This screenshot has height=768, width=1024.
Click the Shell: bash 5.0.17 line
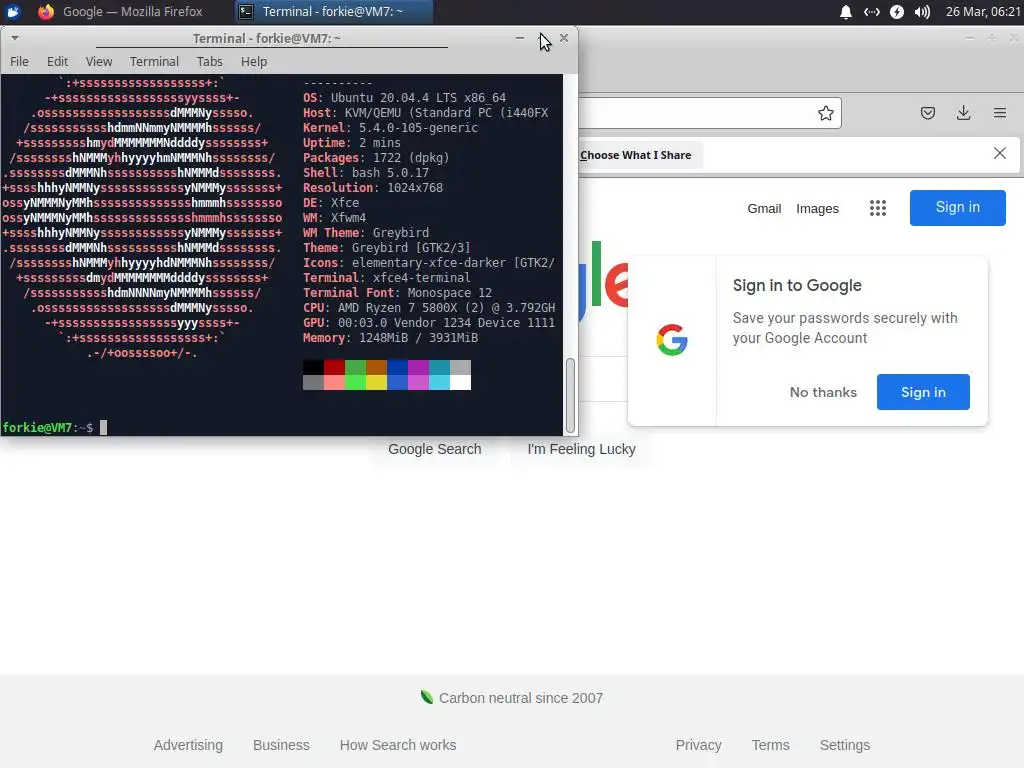366,173
